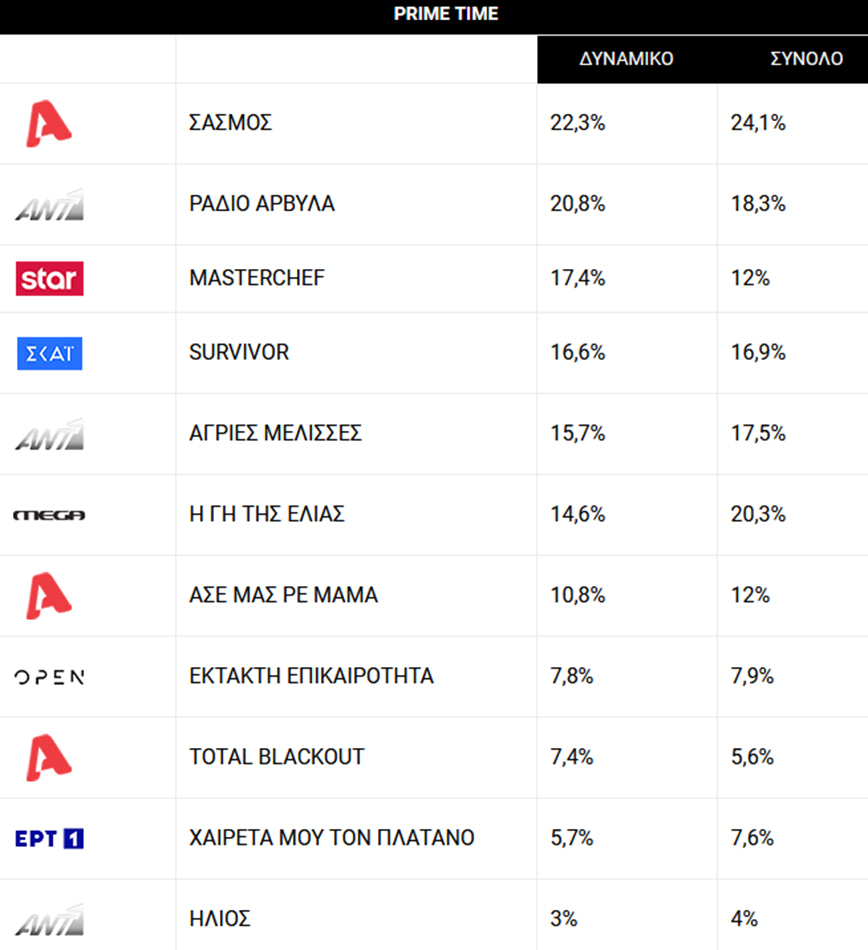The image size is (868, 950).
Task: Click the PRIME TIME title bar
Action: click(x=434, y=14)
